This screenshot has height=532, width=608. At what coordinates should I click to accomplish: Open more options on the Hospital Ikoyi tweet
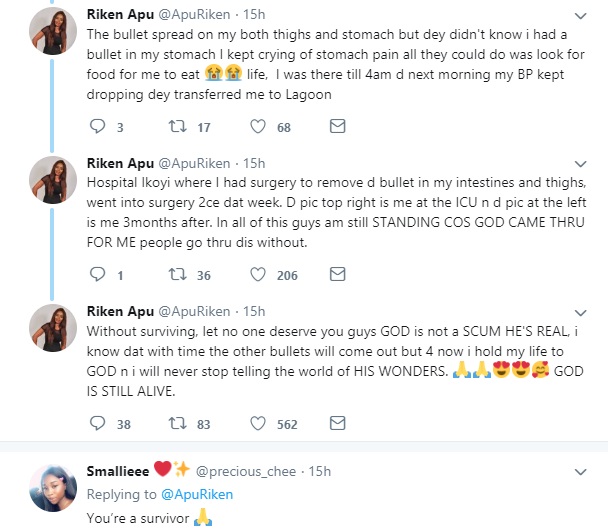point(582,164)
